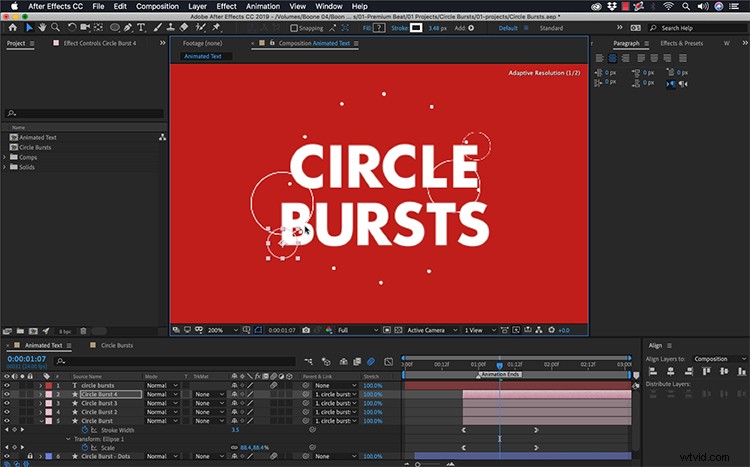Toggle visibility of Circle Burst 3 layer
The height and width of the screenshot is (467, 750).
pyautogui.click(x=7, y=403)
